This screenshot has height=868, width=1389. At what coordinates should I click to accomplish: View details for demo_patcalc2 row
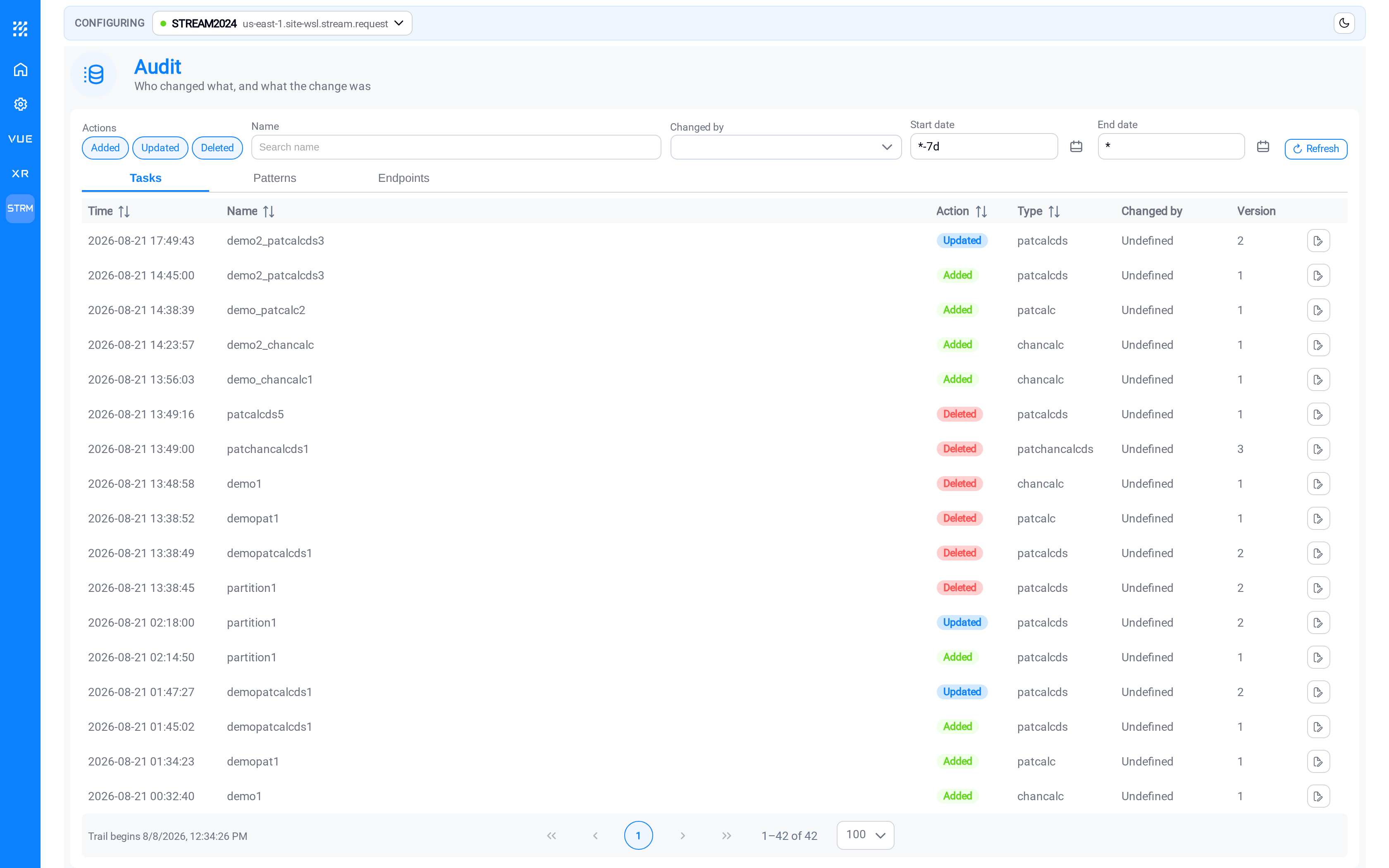(x=1318, y=310)
